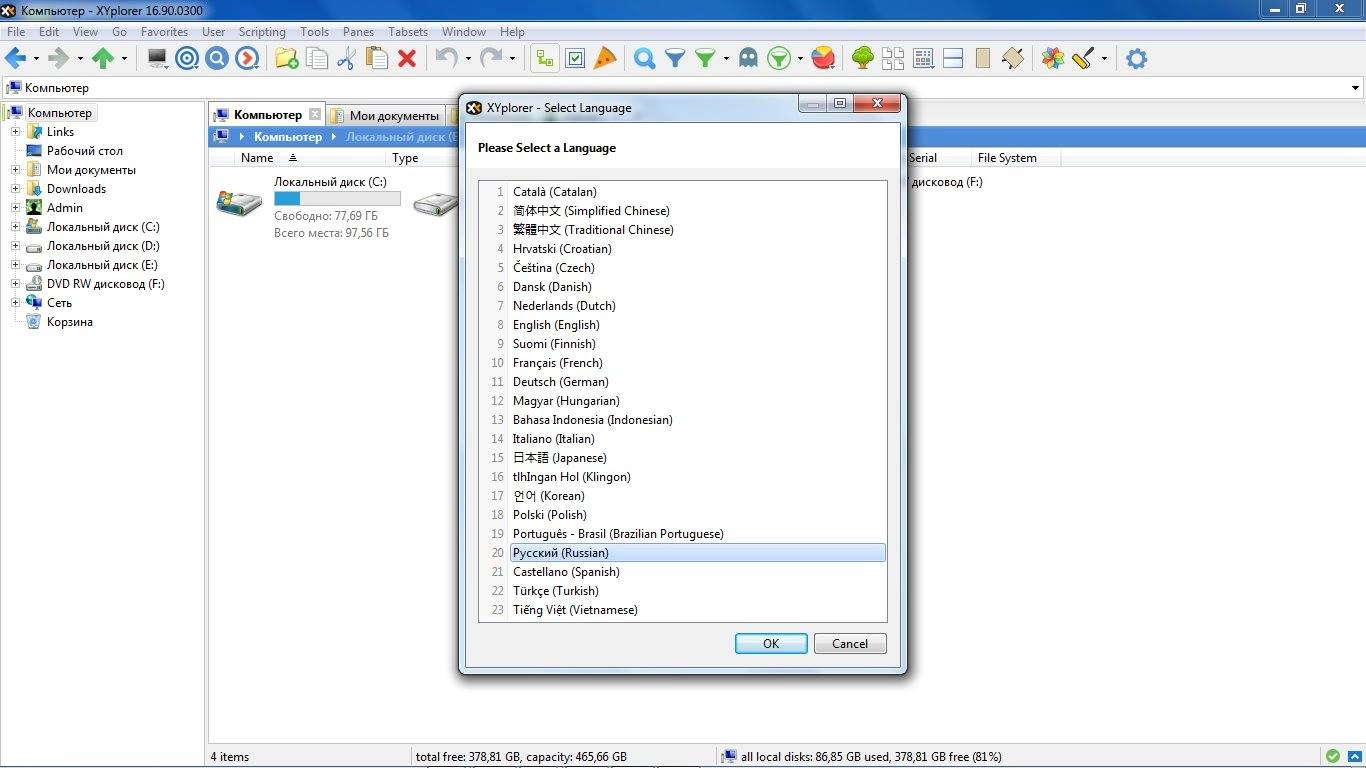Create a new folder with toolbar icon

286,59
